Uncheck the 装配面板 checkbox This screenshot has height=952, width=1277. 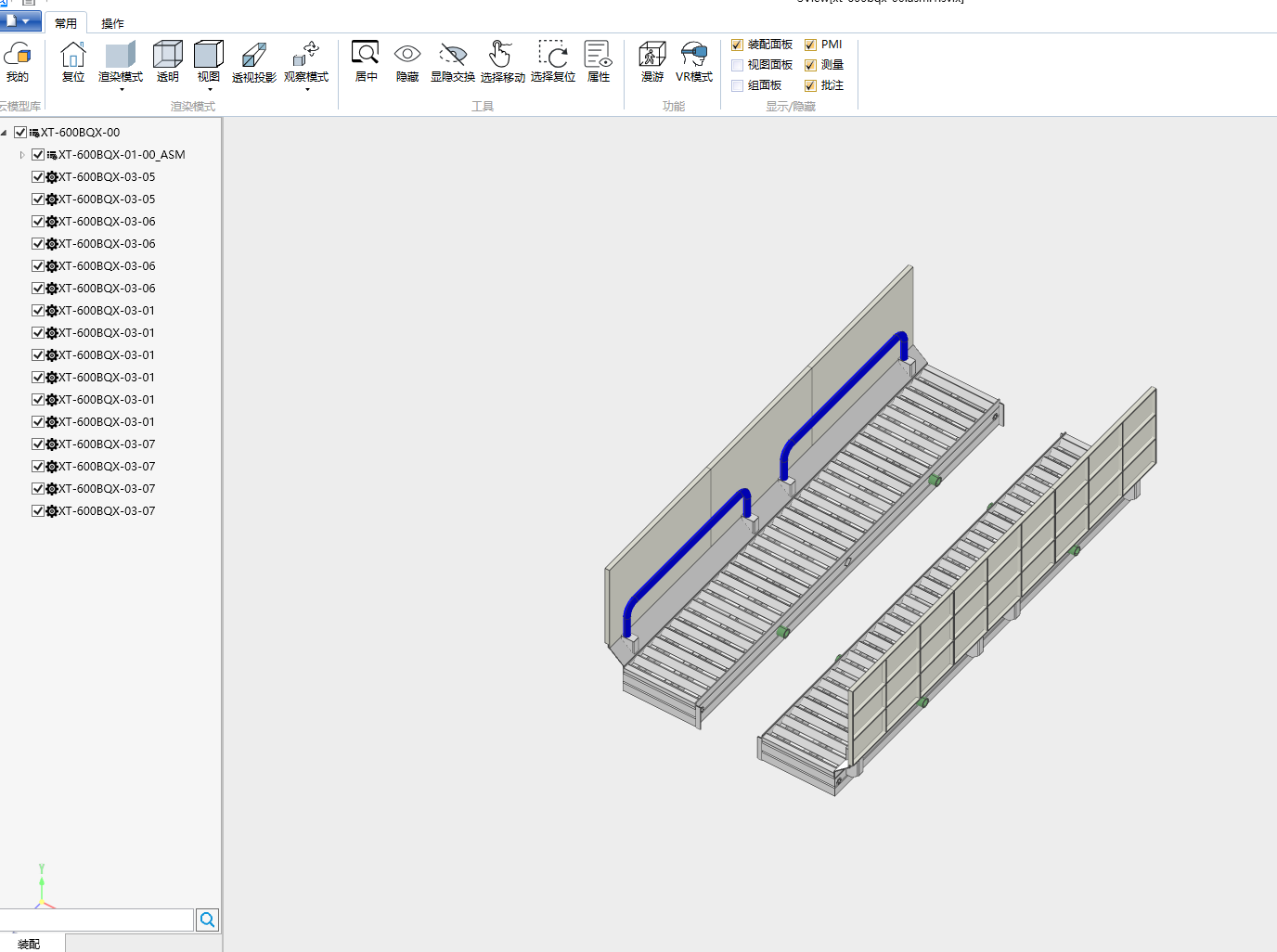click(737, 45)
